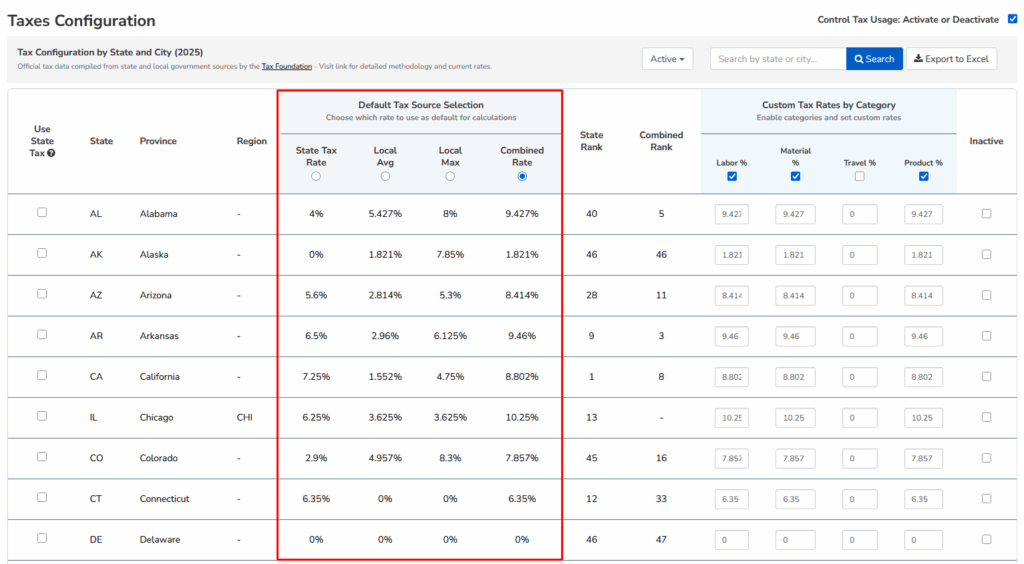The width and height of the screenshot is (1024, 564).
Task: Click the Connecticut province name
Action: (x=164, y=499)
